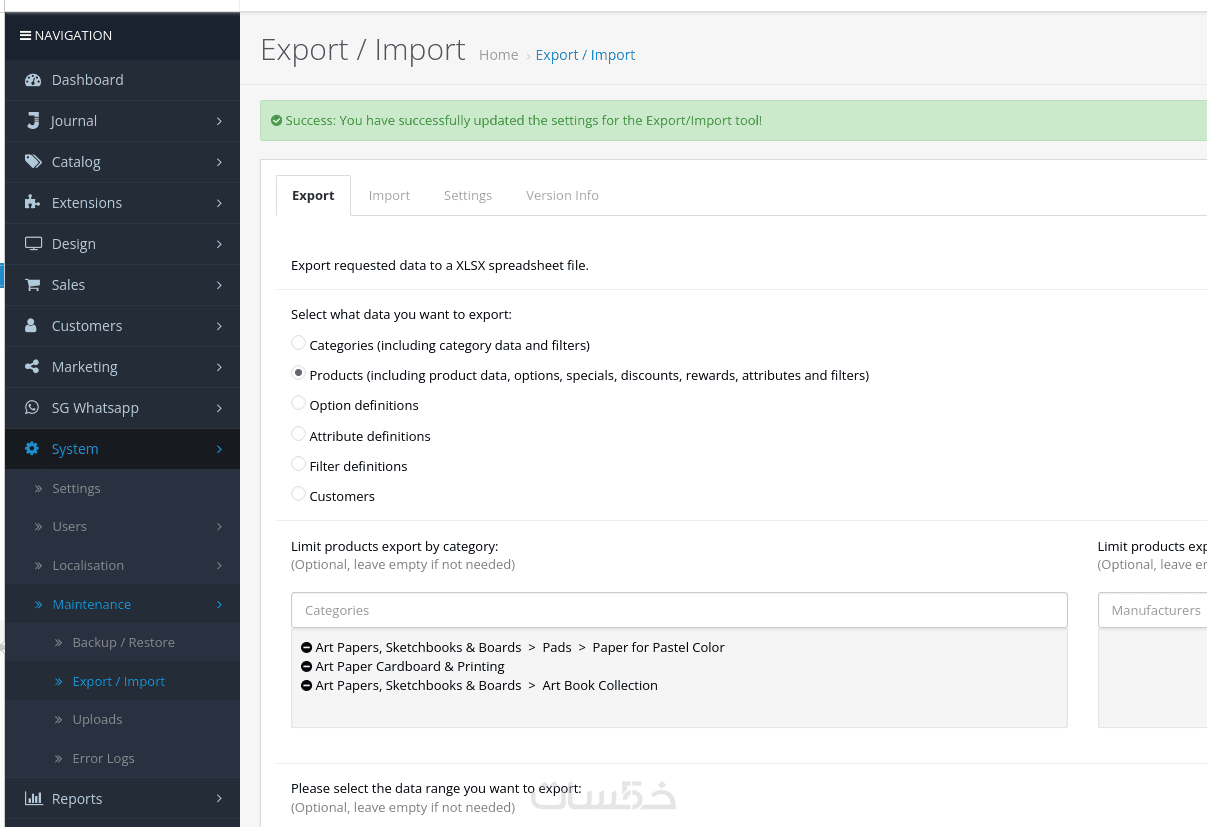Open the Settings tab
This screenshot has height=827, width=1207.
(468, 196)
